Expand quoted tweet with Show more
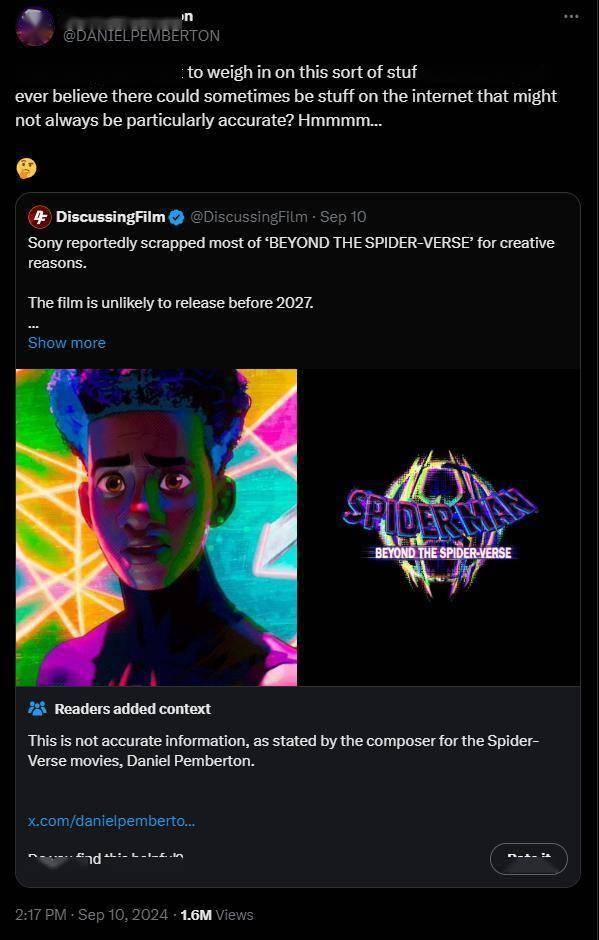This screenshot has width=599, height=940. pyautogui.click(x=67, y=343)
